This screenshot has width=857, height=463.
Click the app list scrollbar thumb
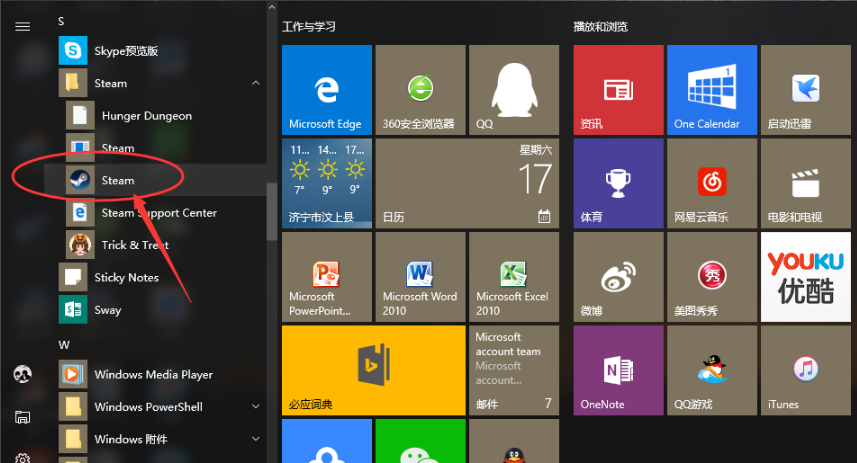pos(272,212)
